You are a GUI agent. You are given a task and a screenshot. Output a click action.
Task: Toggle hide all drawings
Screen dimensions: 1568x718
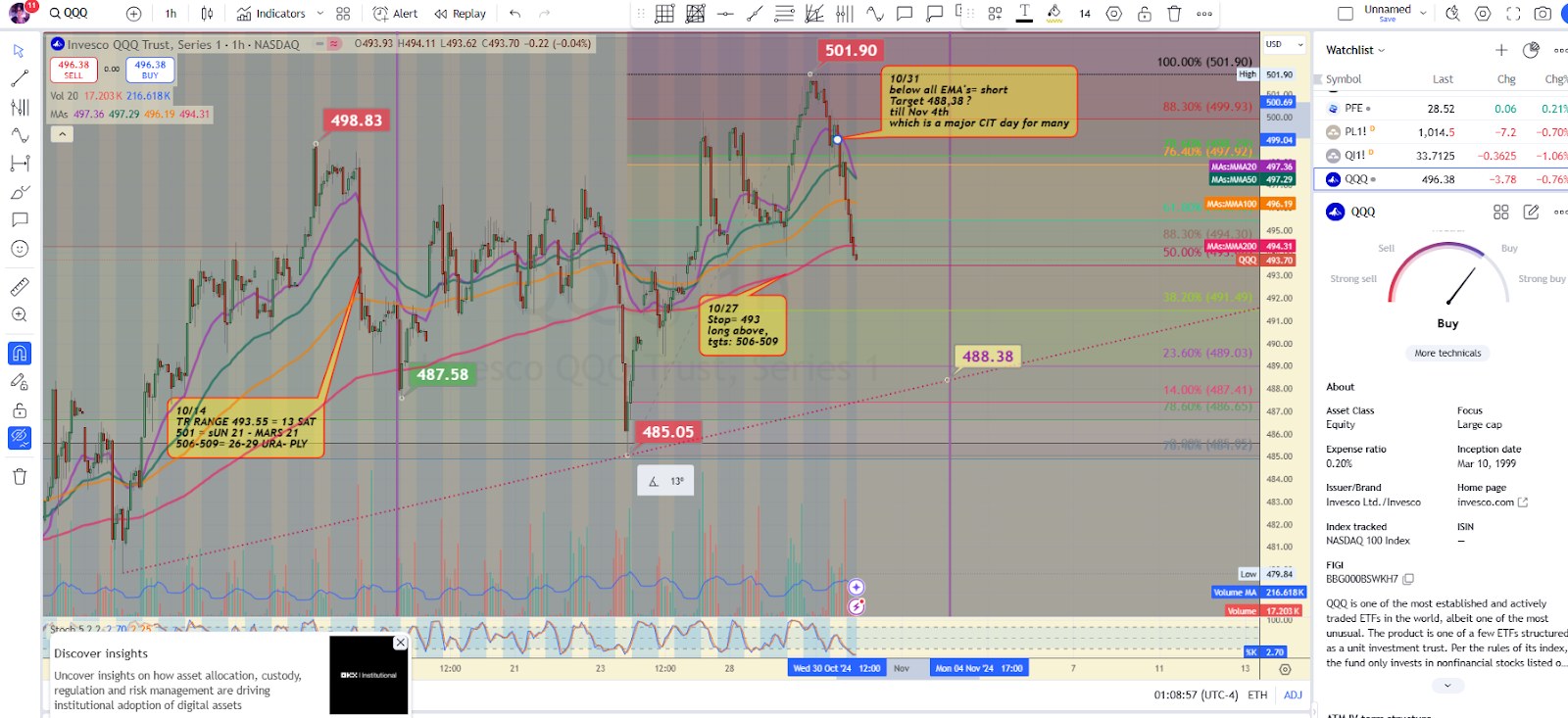click(20, 438)
